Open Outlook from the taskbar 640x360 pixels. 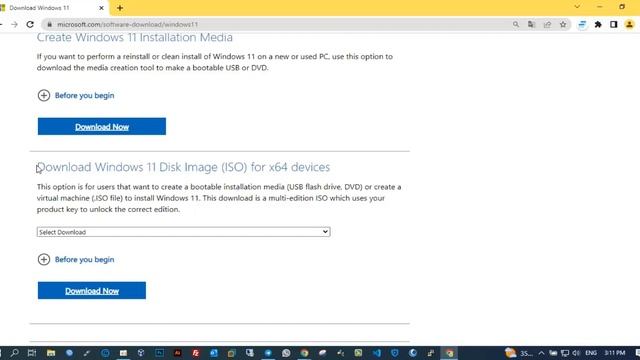click(x=213, y=353)
